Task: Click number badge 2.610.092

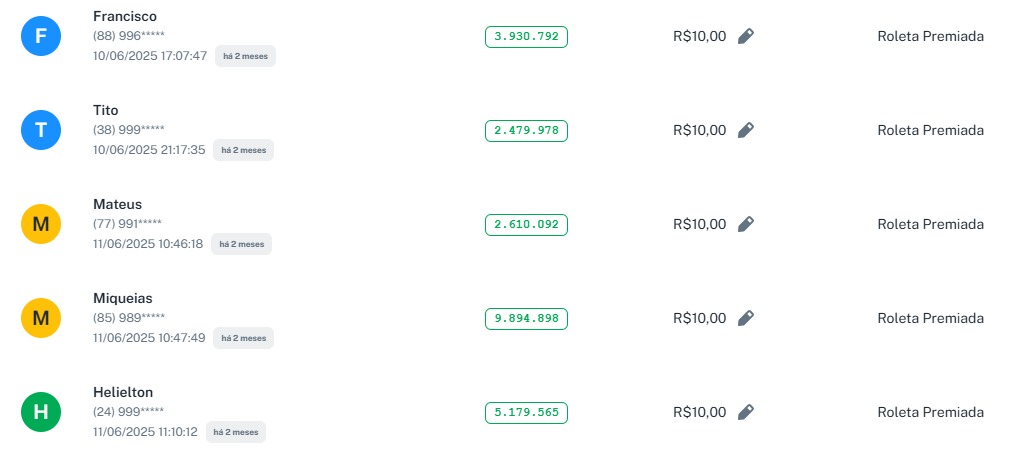Action: [526, 225]
